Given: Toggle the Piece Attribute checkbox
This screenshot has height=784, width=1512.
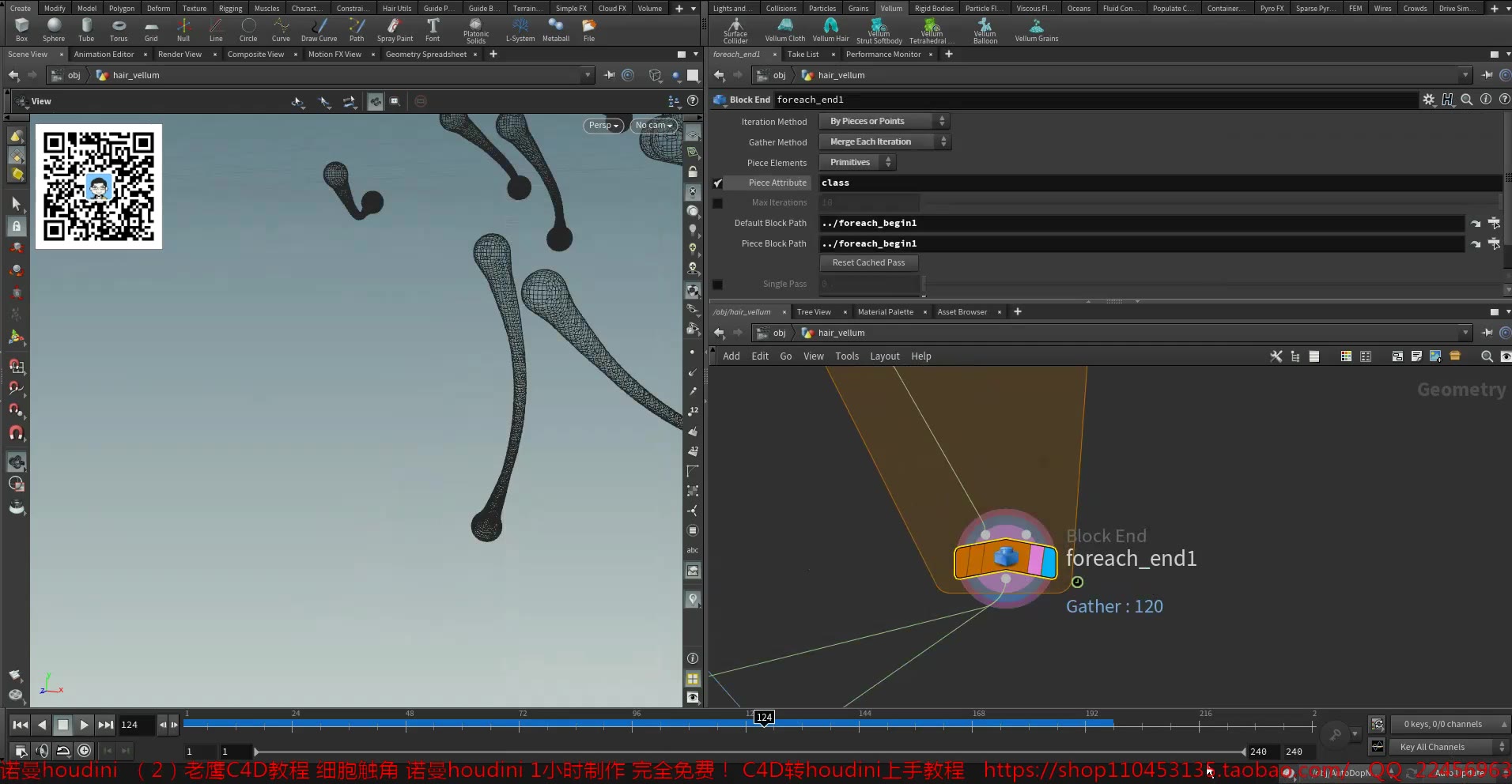Looking at the screenshot, I should (718, 183).
